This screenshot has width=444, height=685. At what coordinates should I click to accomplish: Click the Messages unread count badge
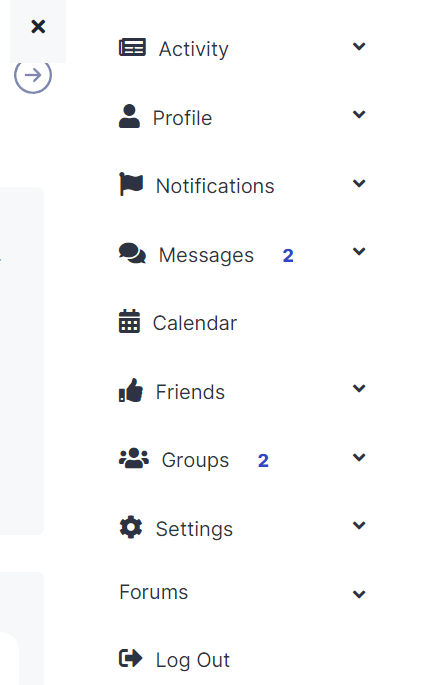click(288, 256)
